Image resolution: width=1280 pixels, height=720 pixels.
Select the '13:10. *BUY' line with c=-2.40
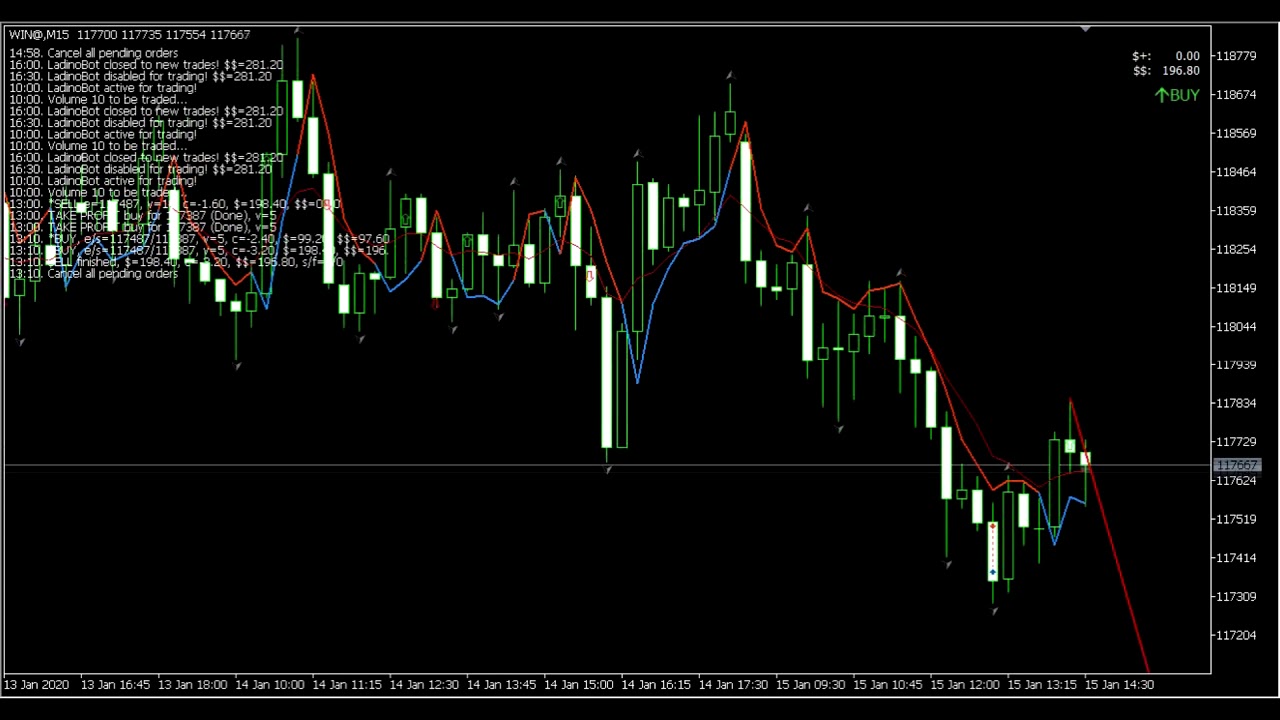(199, 239)
